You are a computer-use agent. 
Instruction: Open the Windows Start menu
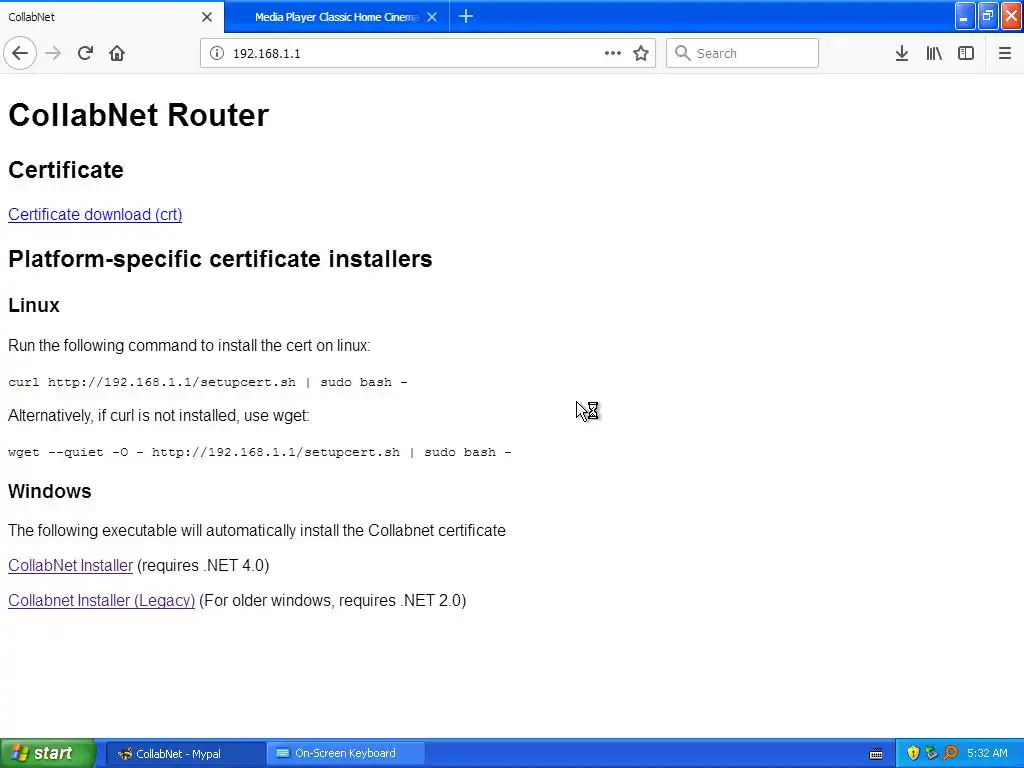point(47,753)
